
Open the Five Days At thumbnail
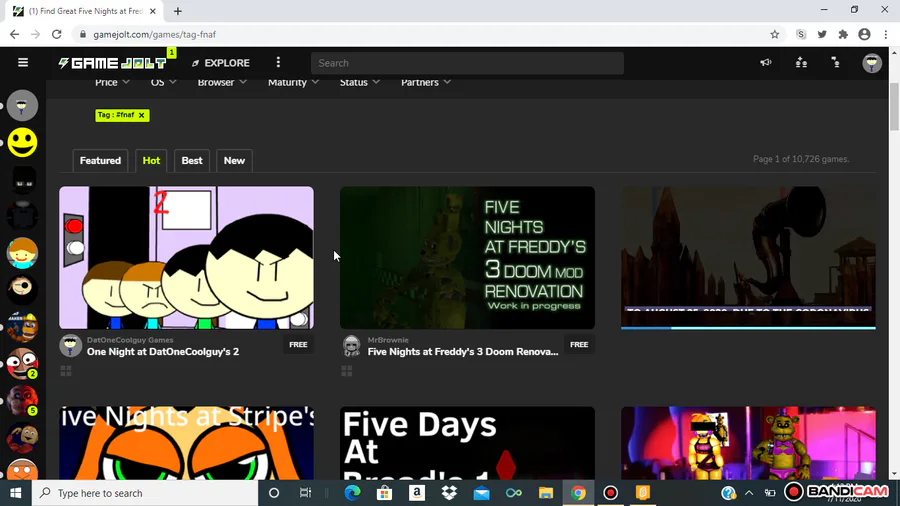tap(467, 443)
